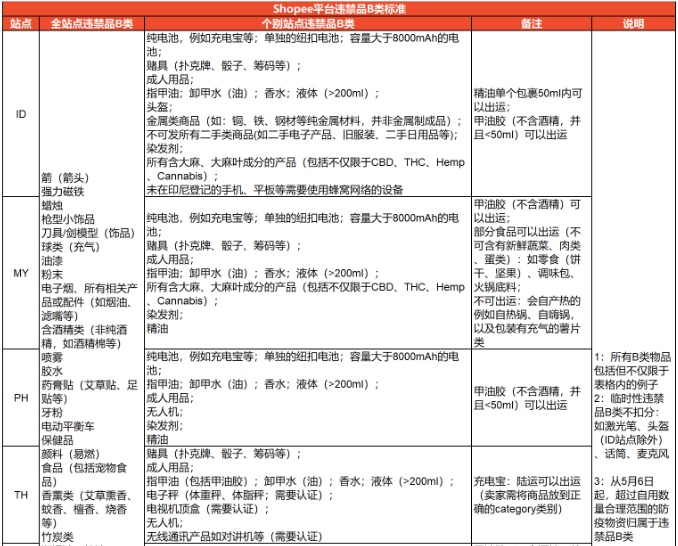Click '含酒精类（非纯酒精' entry
The height and width of the screenshot is (546, 678).
(x=84, y=337)
